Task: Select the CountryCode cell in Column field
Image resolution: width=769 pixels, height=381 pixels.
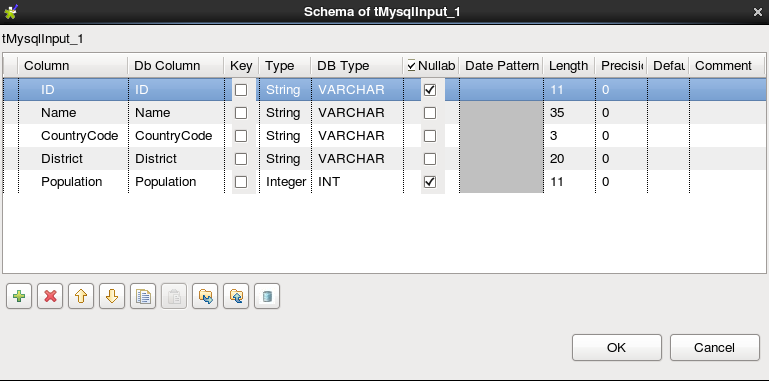Action: 74,136
